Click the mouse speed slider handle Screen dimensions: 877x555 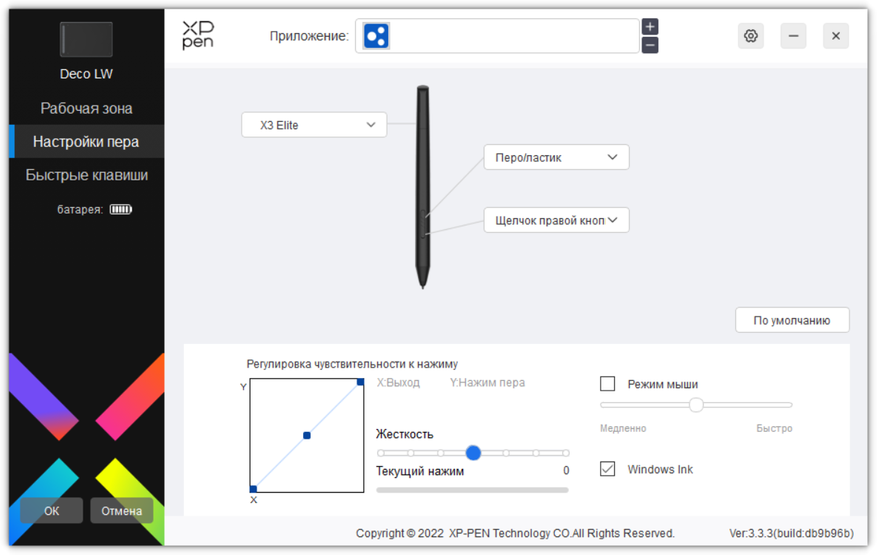tap(696, 405)
